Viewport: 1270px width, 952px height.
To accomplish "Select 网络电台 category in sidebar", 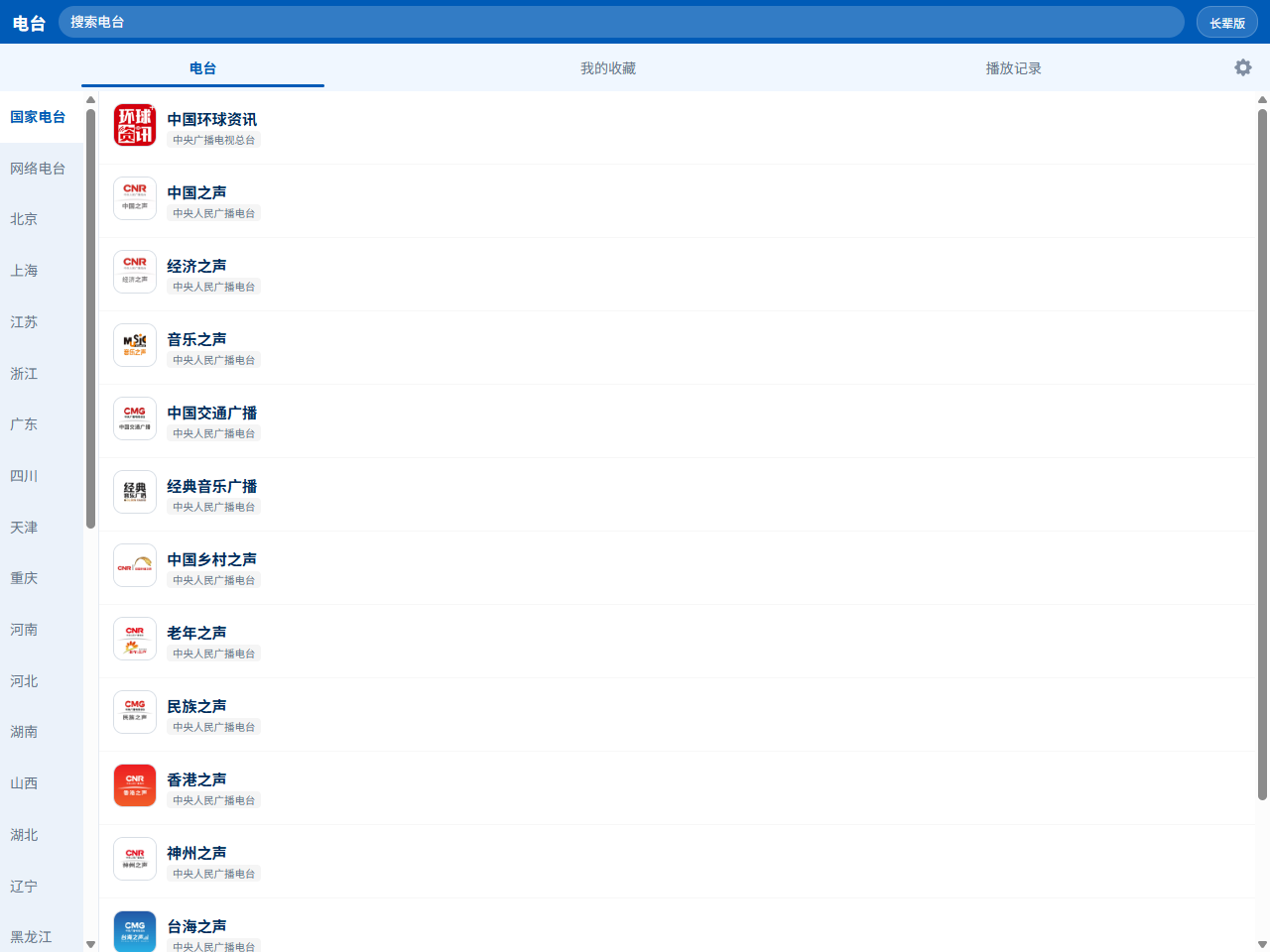I will [x=42, y=169].
